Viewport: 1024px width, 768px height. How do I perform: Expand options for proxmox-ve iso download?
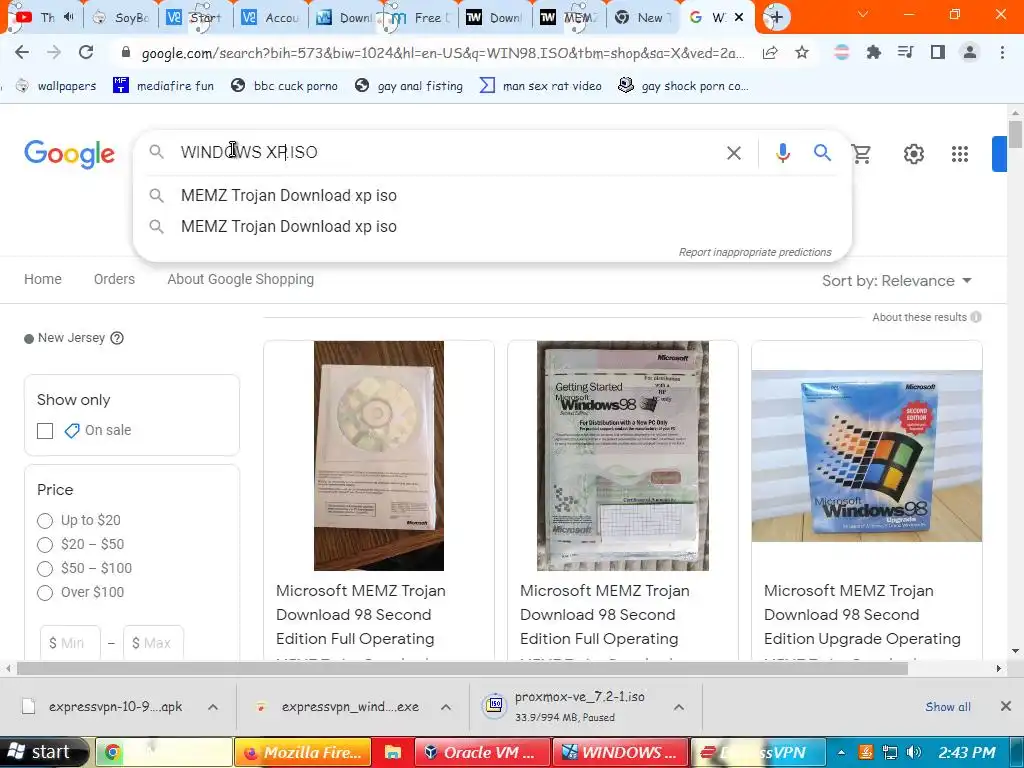click(679, 707)
